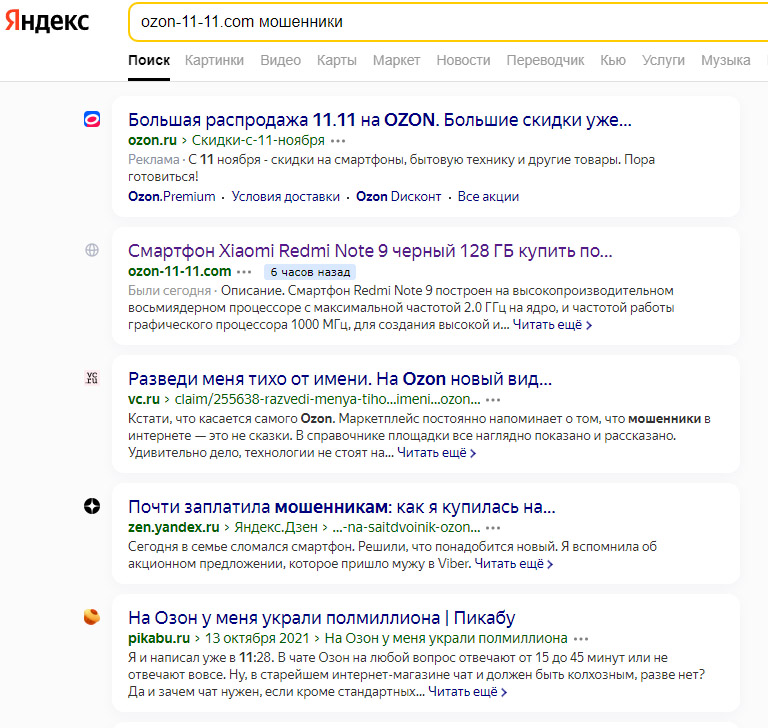The width and height of the screenshot is (768, 728).
Task: Expand 'Читать ещё' for the Pikabu snippet
Action: pyautogui.click(x=468, y=692)
